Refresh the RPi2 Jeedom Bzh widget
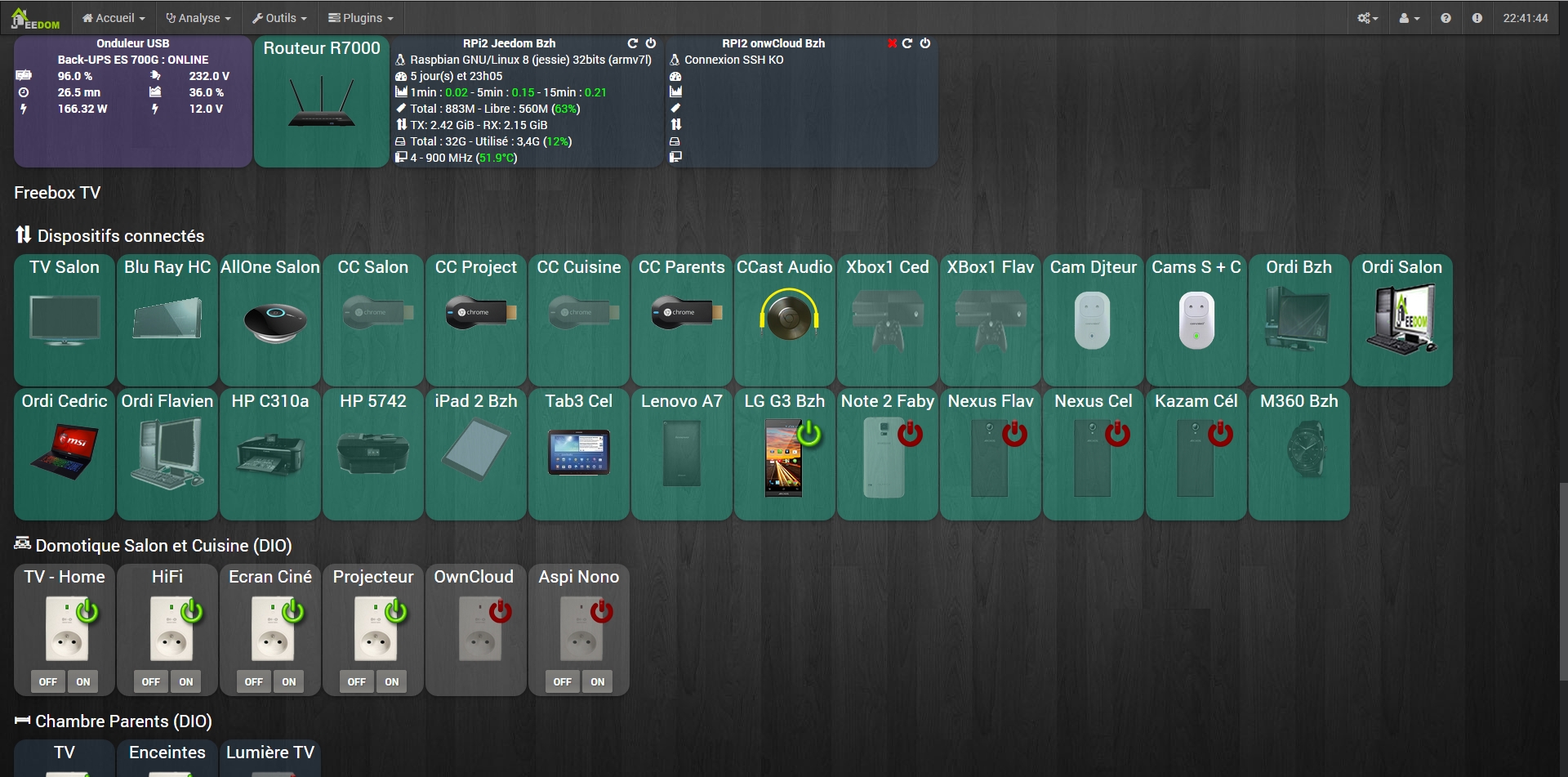This screenshot has width=1568, height=777. click(x=632, y=43)
